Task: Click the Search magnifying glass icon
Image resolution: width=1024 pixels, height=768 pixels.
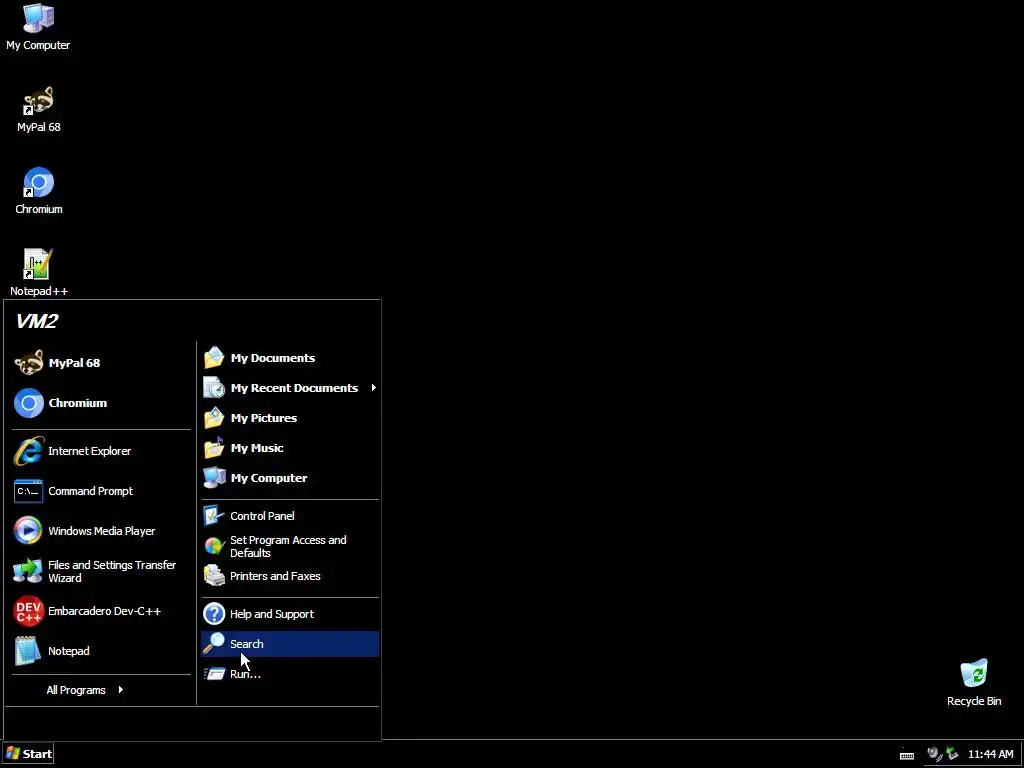Action: pyautogui.click(x=214, y=644)
